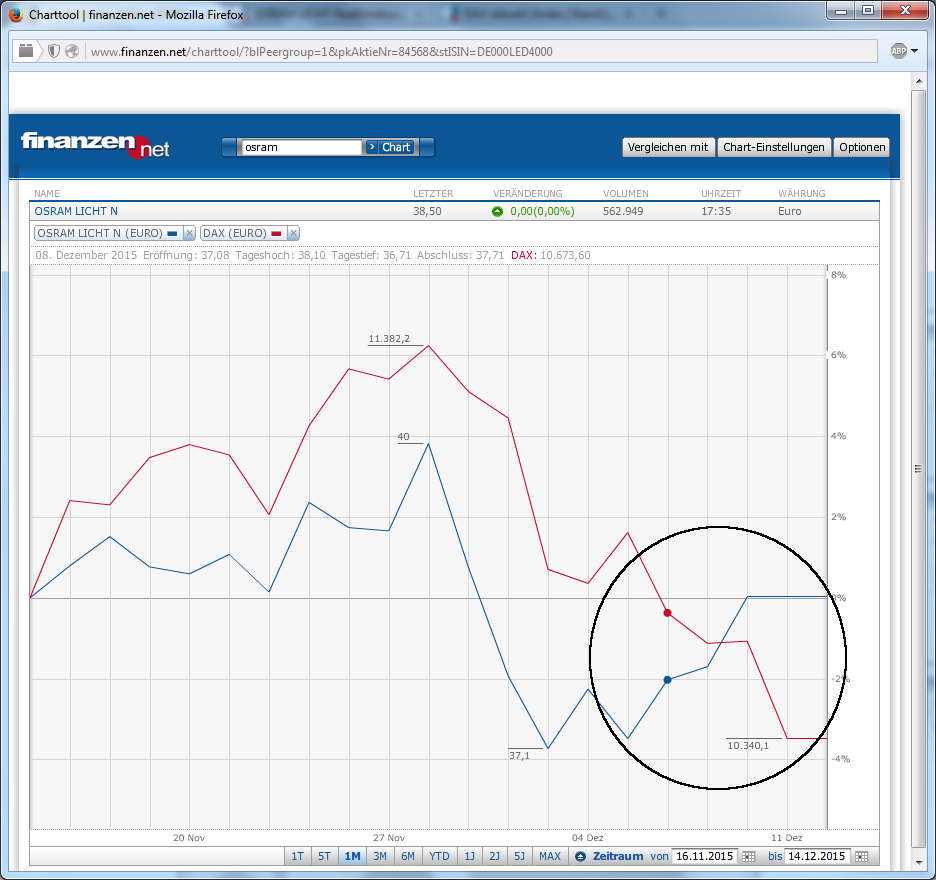Toggle the Zeitraum collapse arrow icon
Screen dimensions: 936x880
click(580, 857)
